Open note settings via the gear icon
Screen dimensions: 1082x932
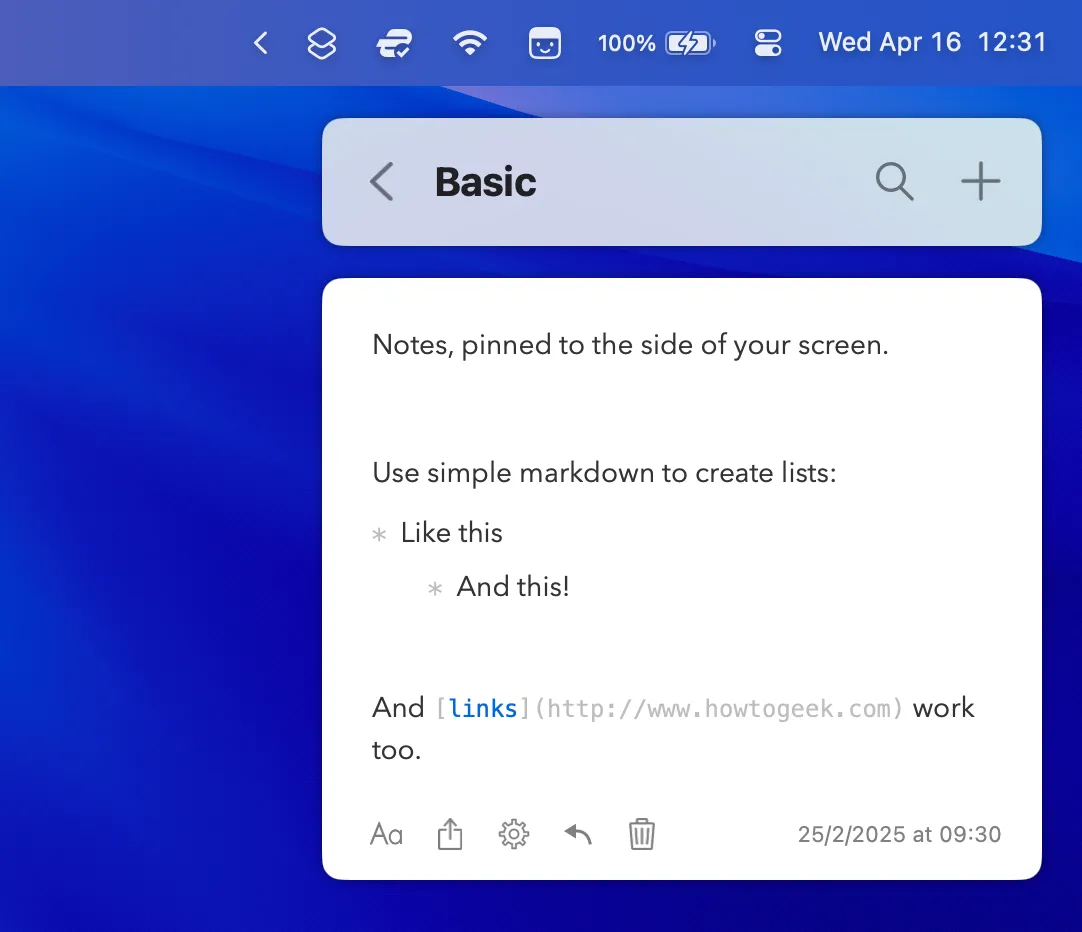(x=514, y=834)
